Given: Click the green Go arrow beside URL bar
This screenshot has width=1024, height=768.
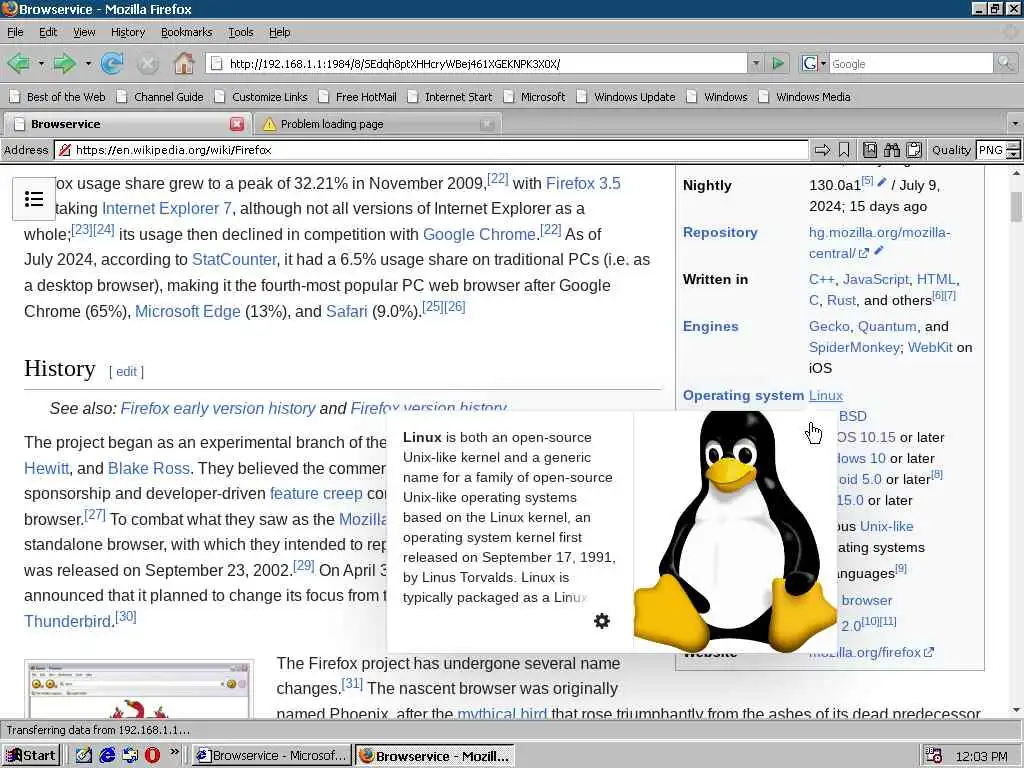Looking at the screenshot, I should [x=778, y=63].
